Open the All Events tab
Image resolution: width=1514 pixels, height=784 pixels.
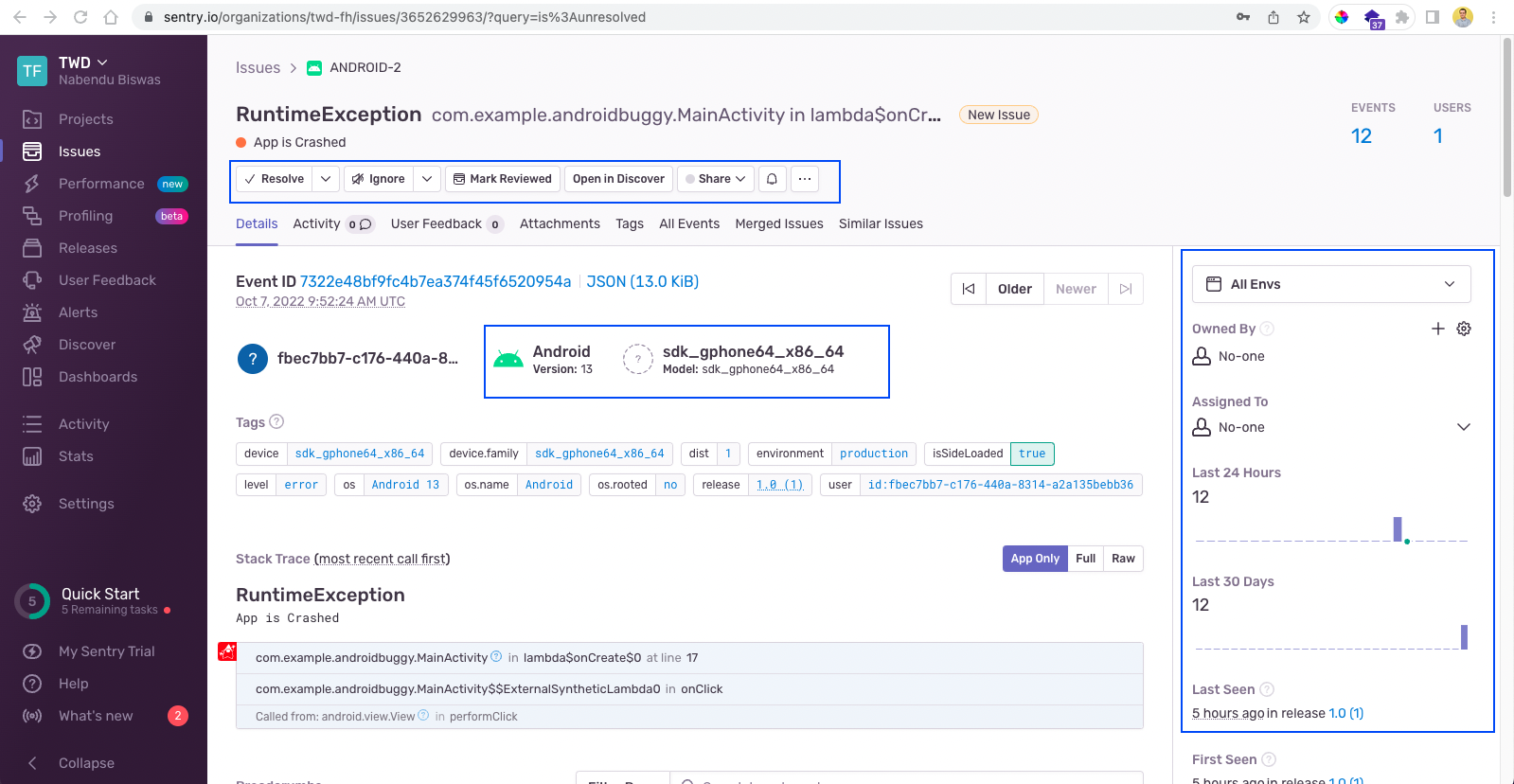(x=689, y=223)
